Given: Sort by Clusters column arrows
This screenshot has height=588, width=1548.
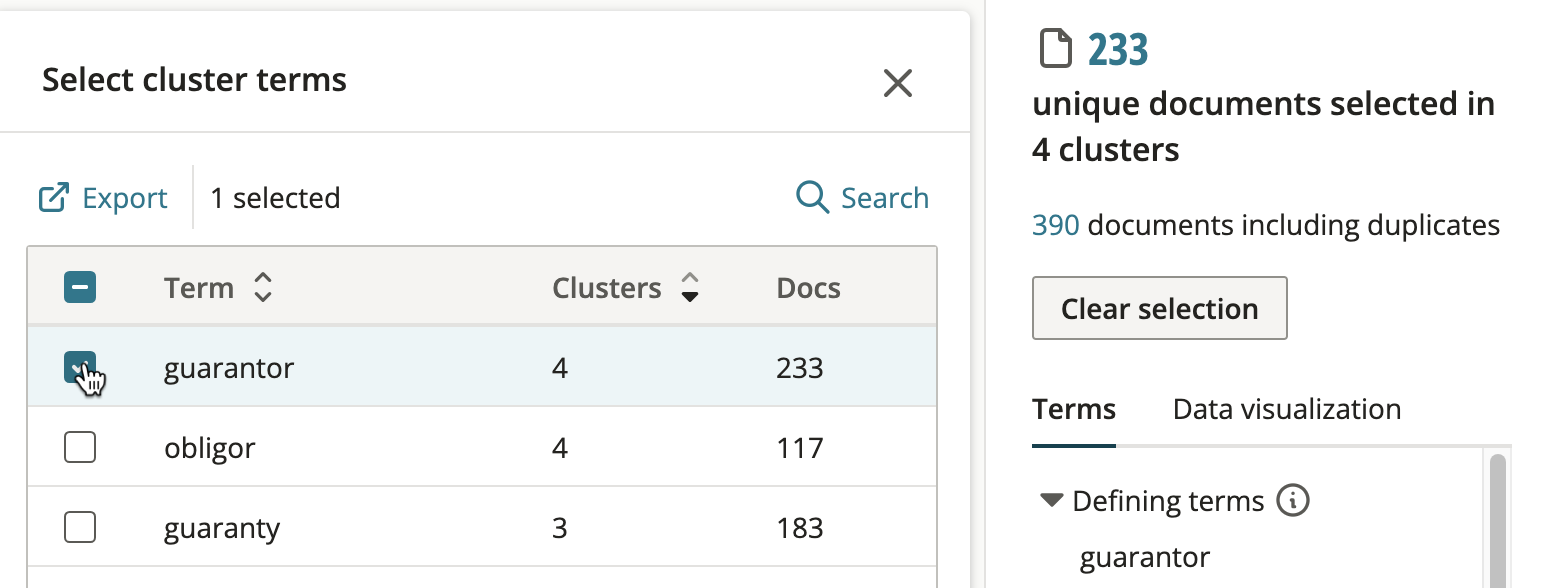Looking at the screenshot, I should pos(689,288).
